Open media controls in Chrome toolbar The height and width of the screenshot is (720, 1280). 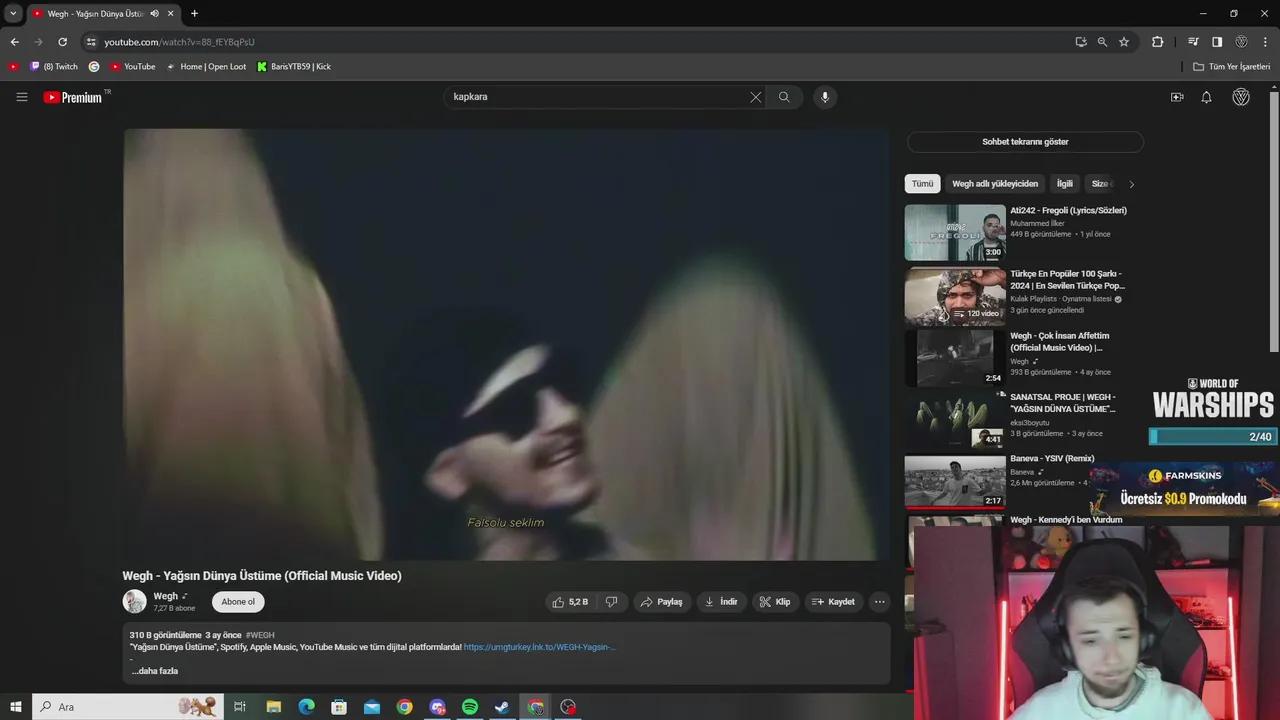1193,42
